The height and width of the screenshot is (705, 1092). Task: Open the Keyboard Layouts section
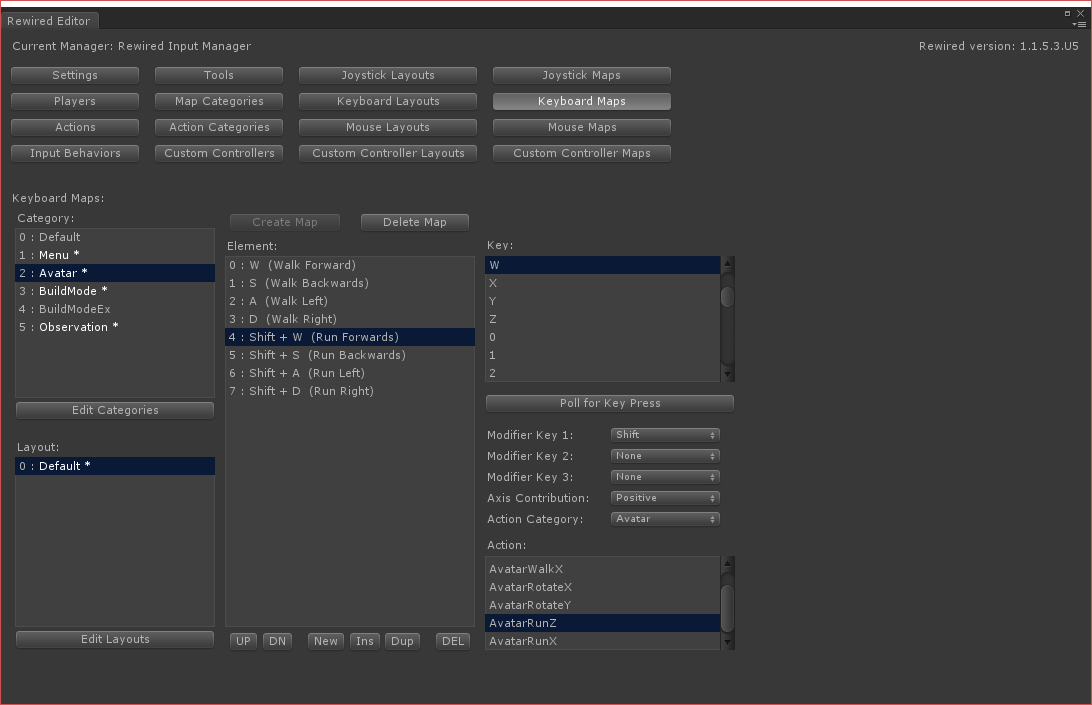[387, 101]
